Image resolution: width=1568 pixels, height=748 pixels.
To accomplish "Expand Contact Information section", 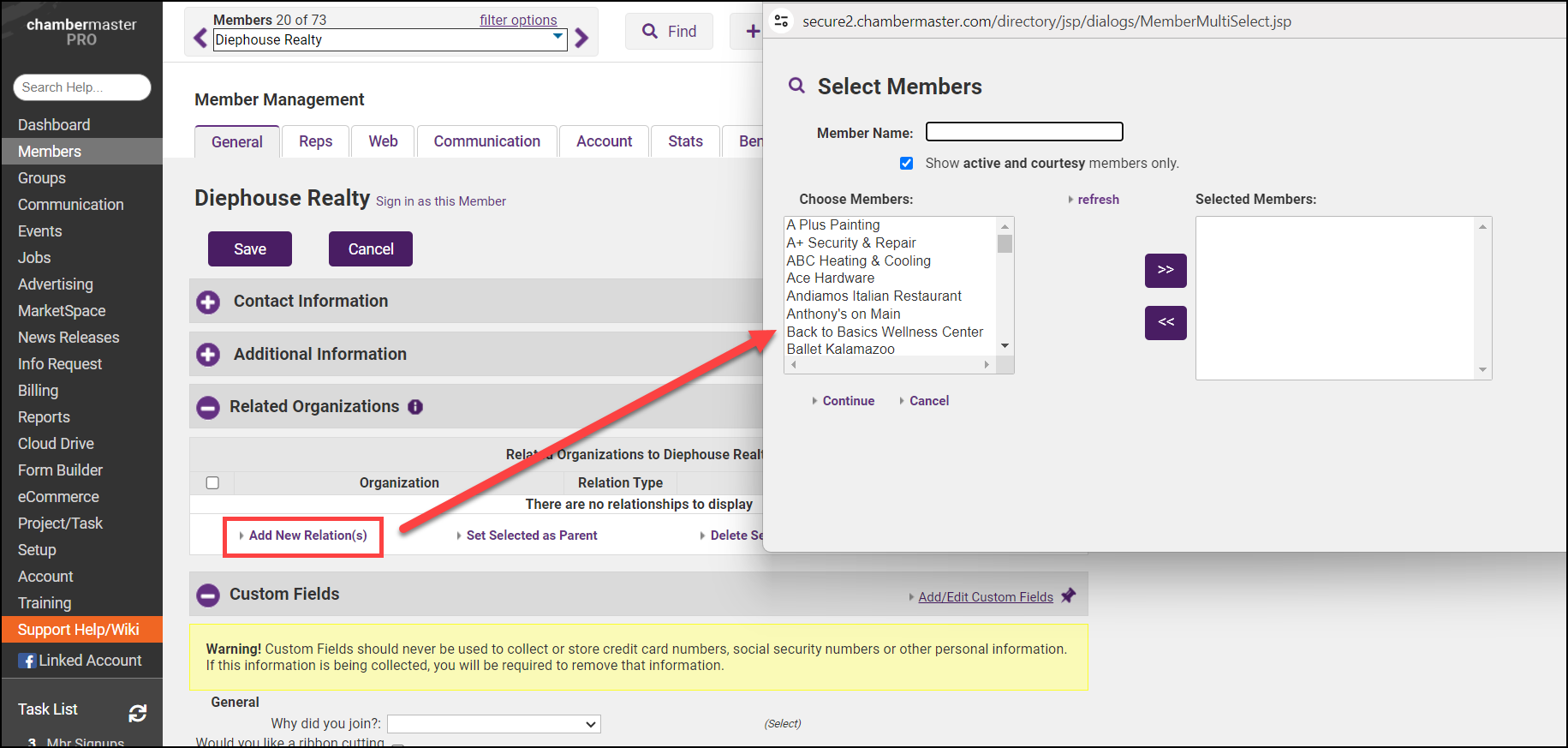I will 208,302.
